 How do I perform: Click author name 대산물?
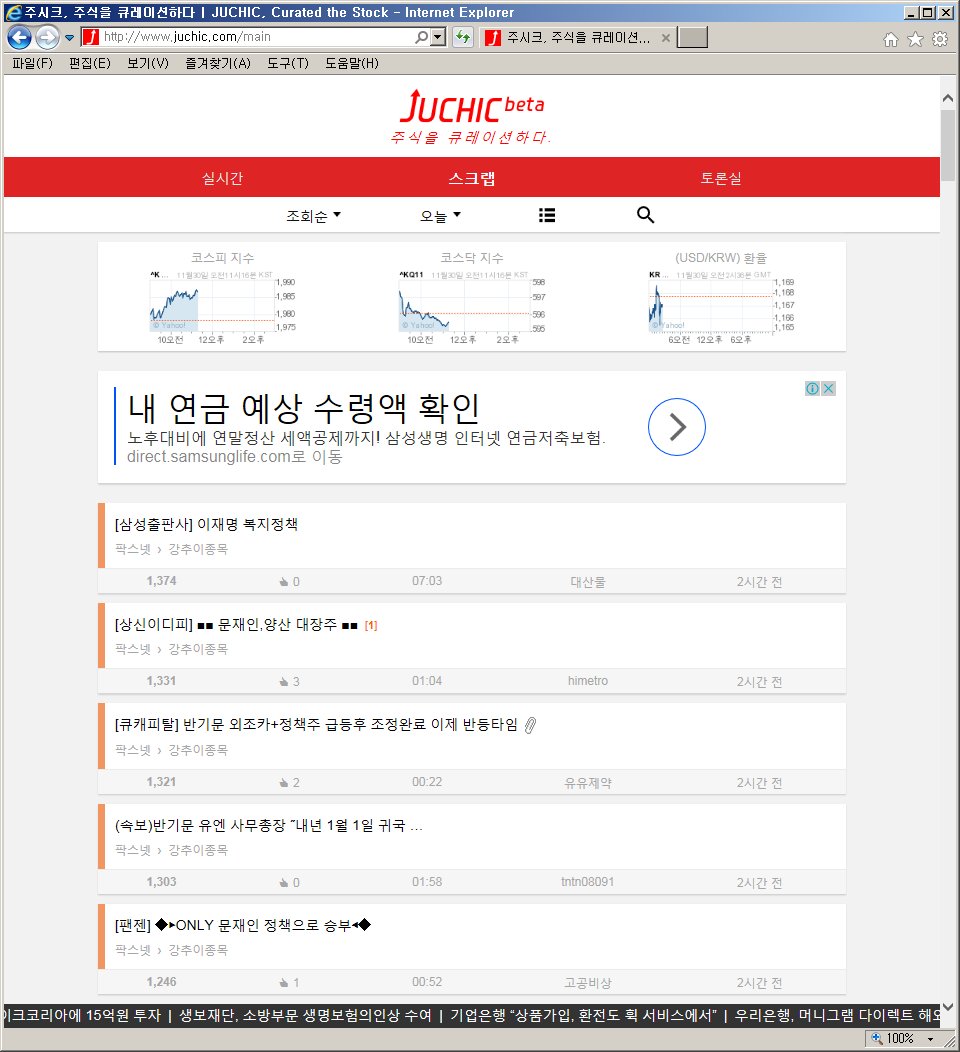pos(588,582)
